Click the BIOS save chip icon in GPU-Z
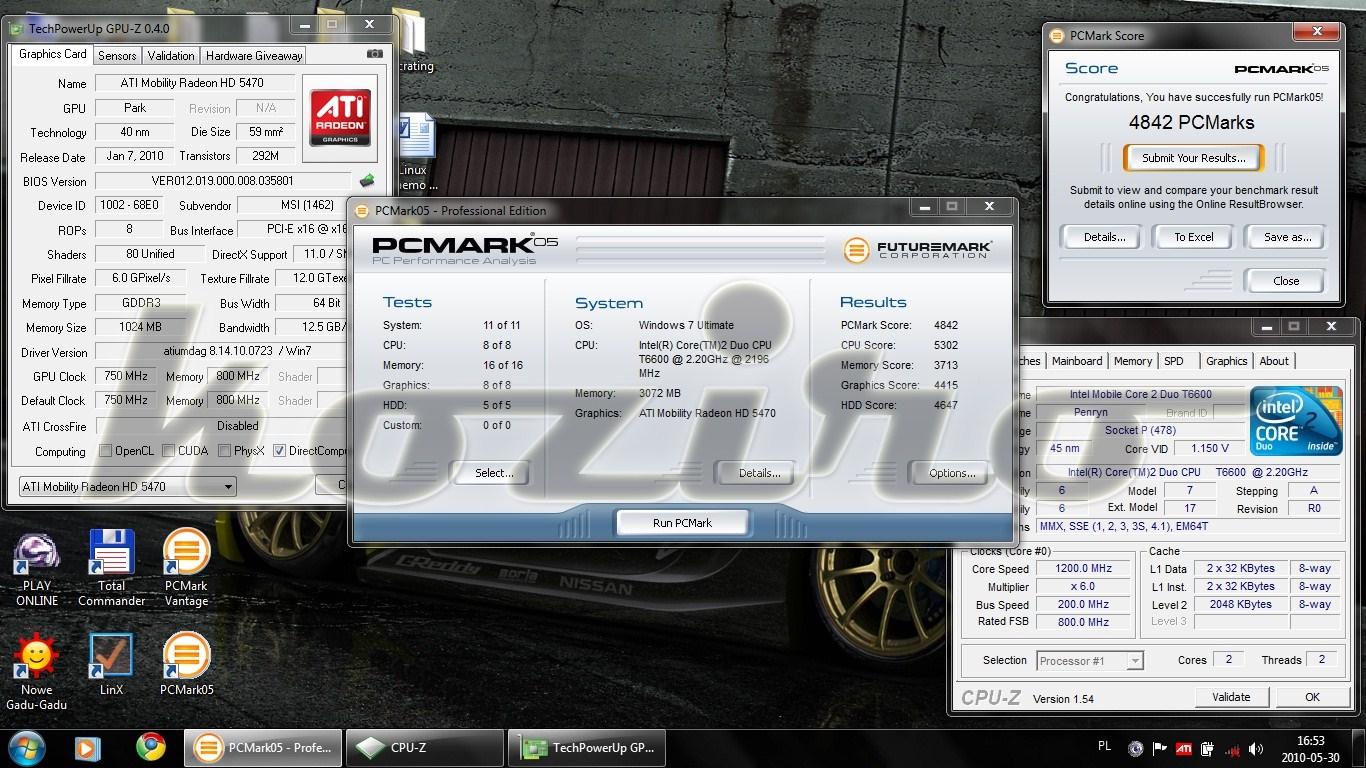 [x=367, y=181]
